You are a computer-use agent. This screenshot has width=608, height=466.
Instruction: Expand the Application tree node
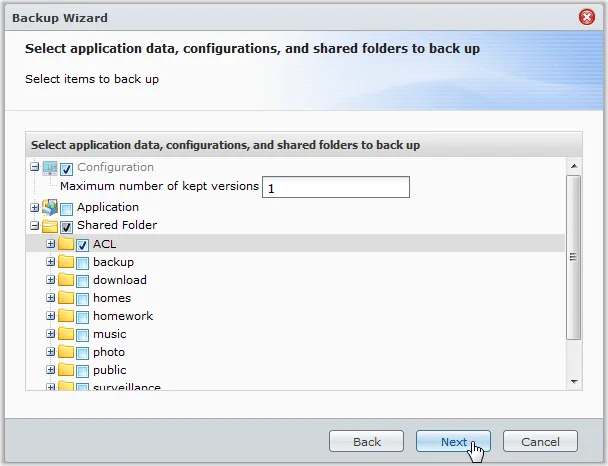(x=35, y=208)
